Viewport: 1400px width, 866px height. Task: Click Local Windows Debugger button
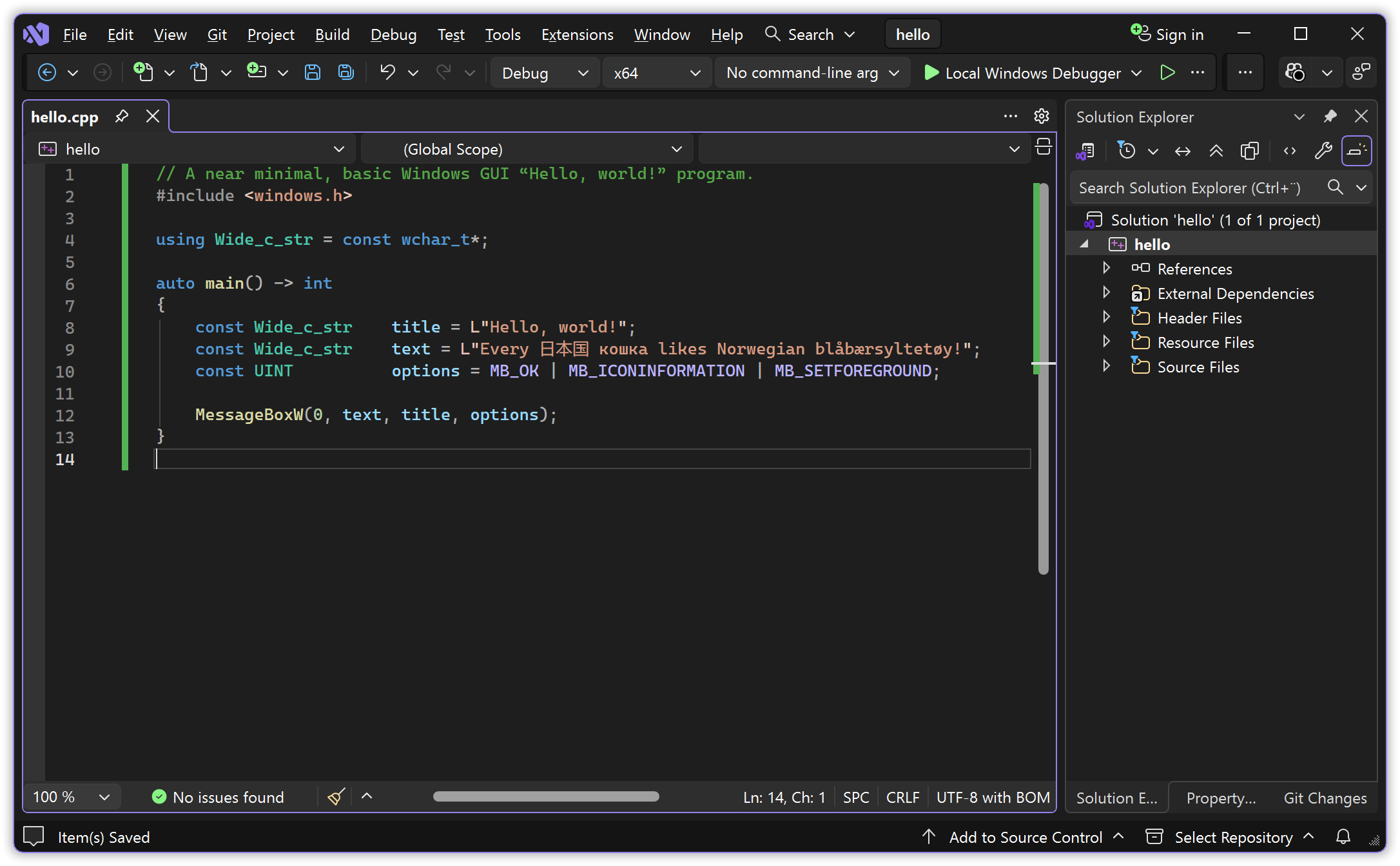pyautogui.click(x=1024, y=73)
